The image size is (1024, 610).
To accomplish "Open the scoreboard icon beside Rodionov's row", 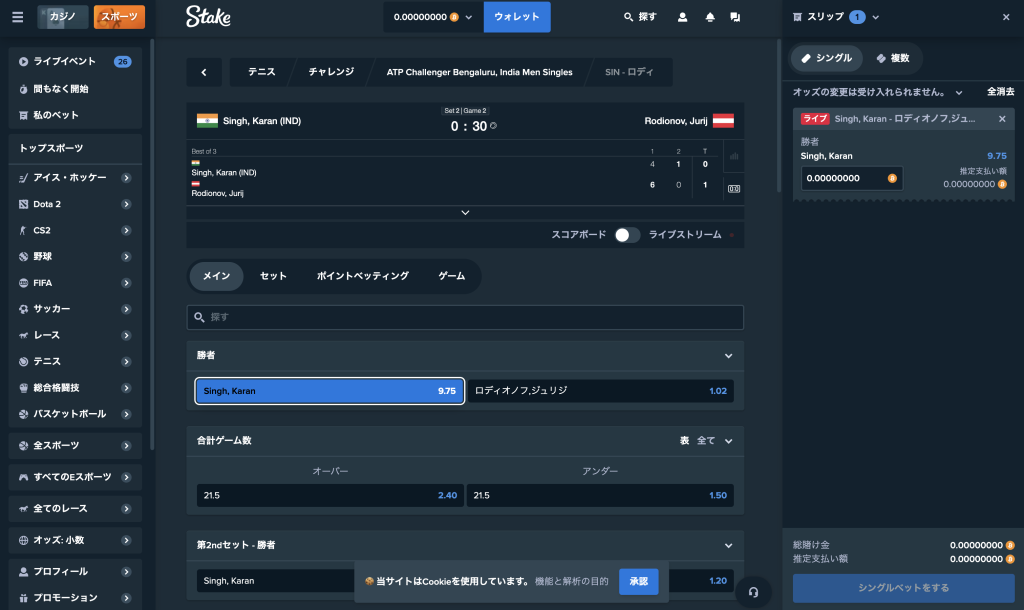I will pyautogui.click(x=734, y=189).
